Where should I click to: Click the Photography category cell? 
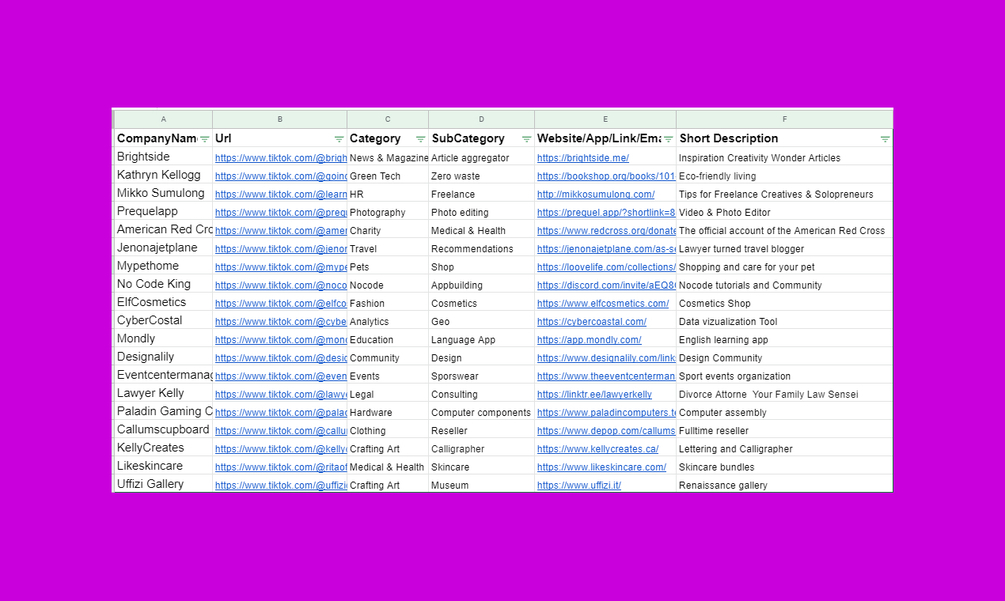click(x=388, y=212)
